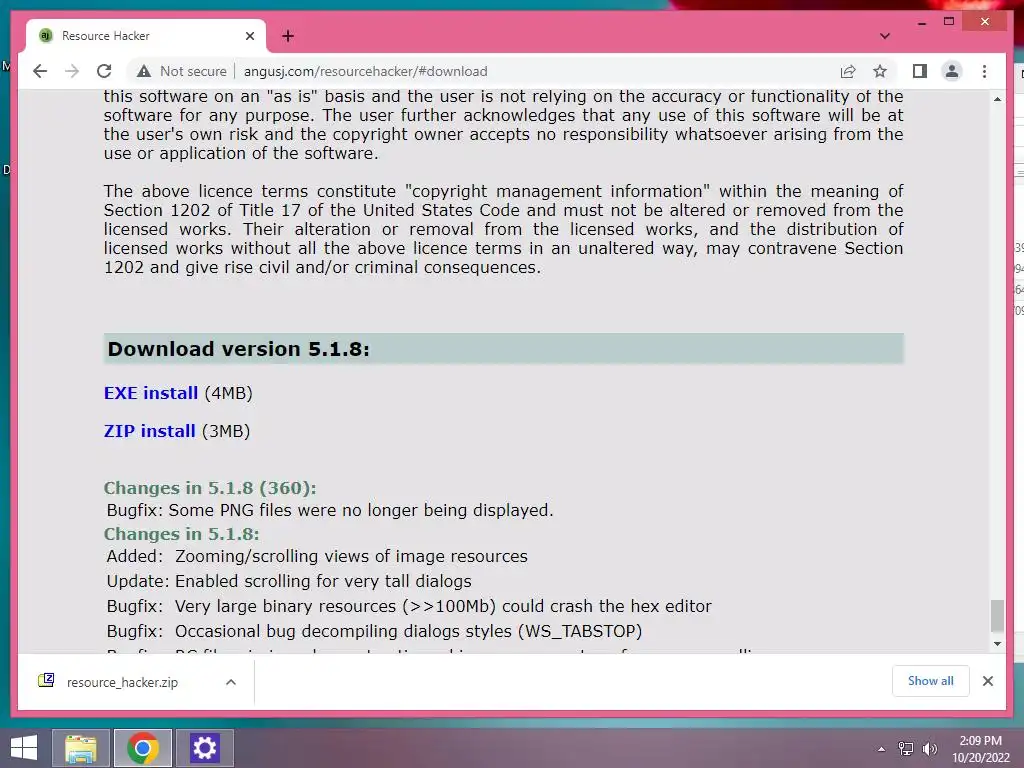Download the EXE install link
This screenshot has width=1024, height=768.
pyautogui.click(x=151, y=393)
